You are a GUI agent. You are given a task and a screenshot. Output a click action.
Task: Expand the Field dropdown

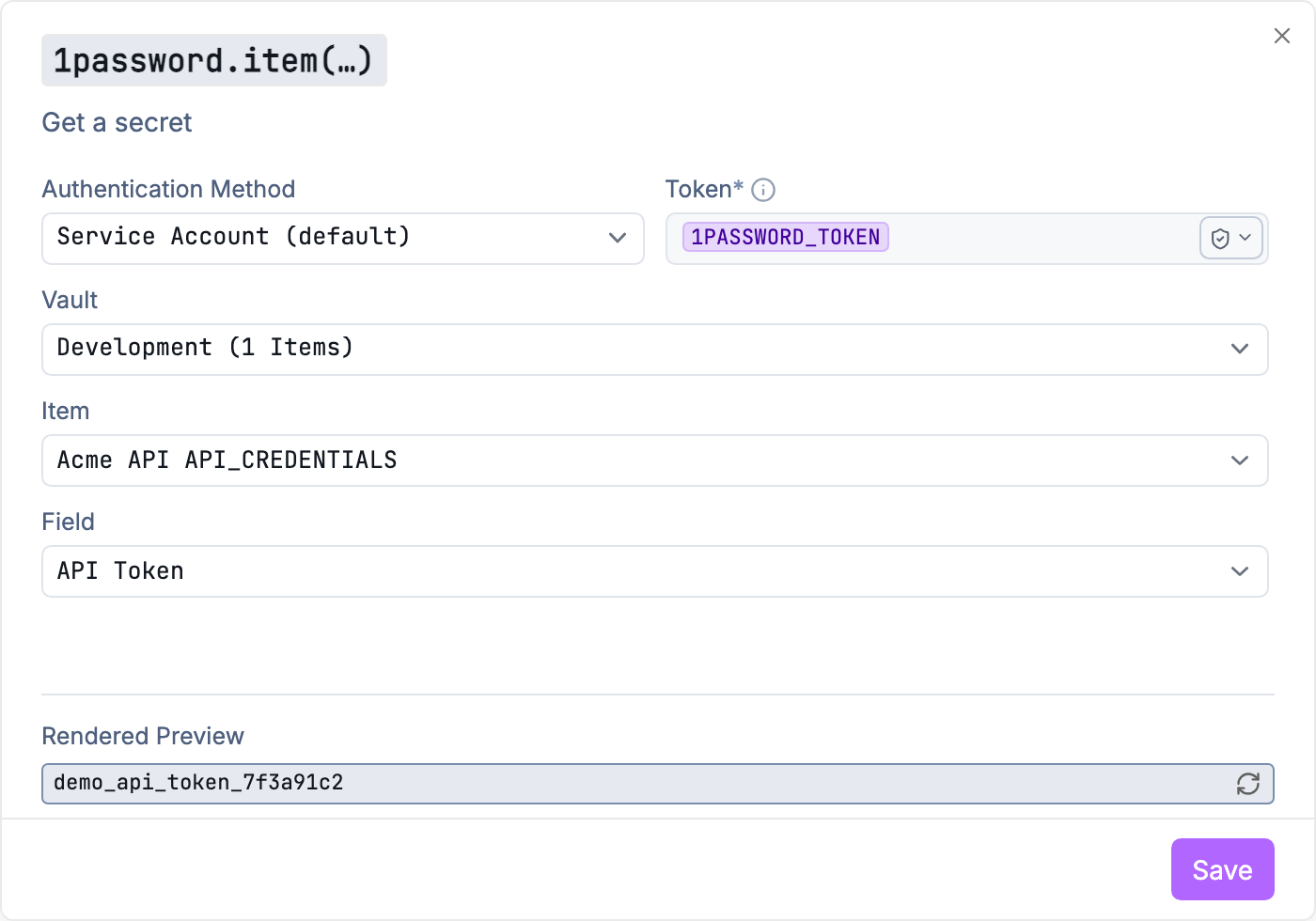point(655,571)
